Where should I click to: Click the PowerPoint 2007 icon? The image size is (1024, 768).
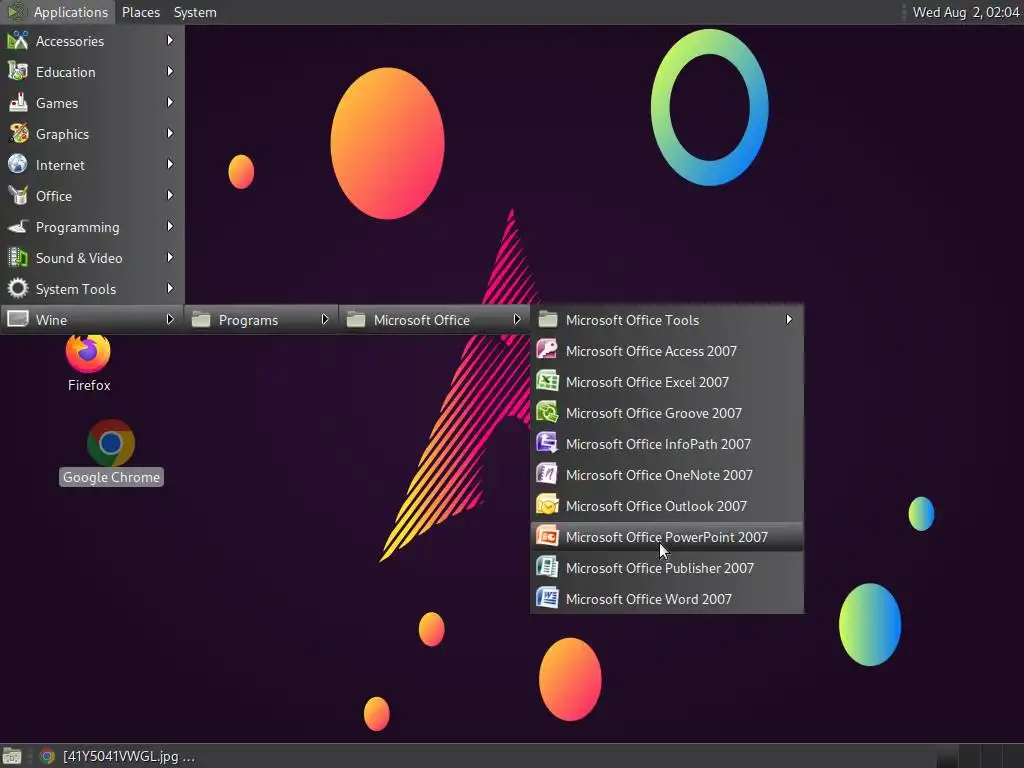pos(547,537)
